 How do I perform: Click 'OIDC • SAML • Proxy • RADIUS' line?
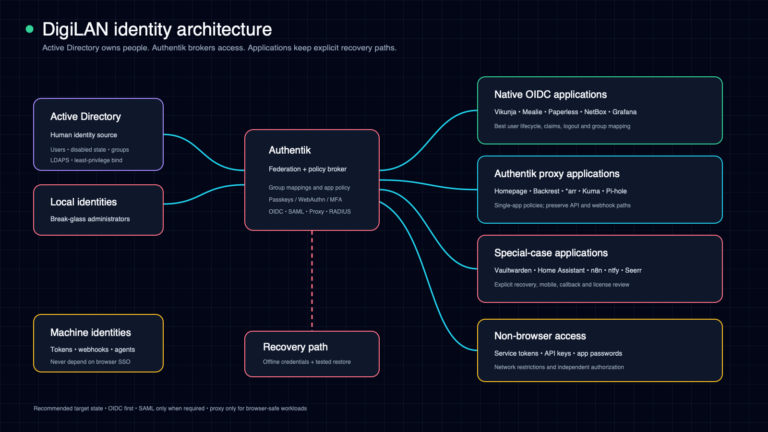310,212
